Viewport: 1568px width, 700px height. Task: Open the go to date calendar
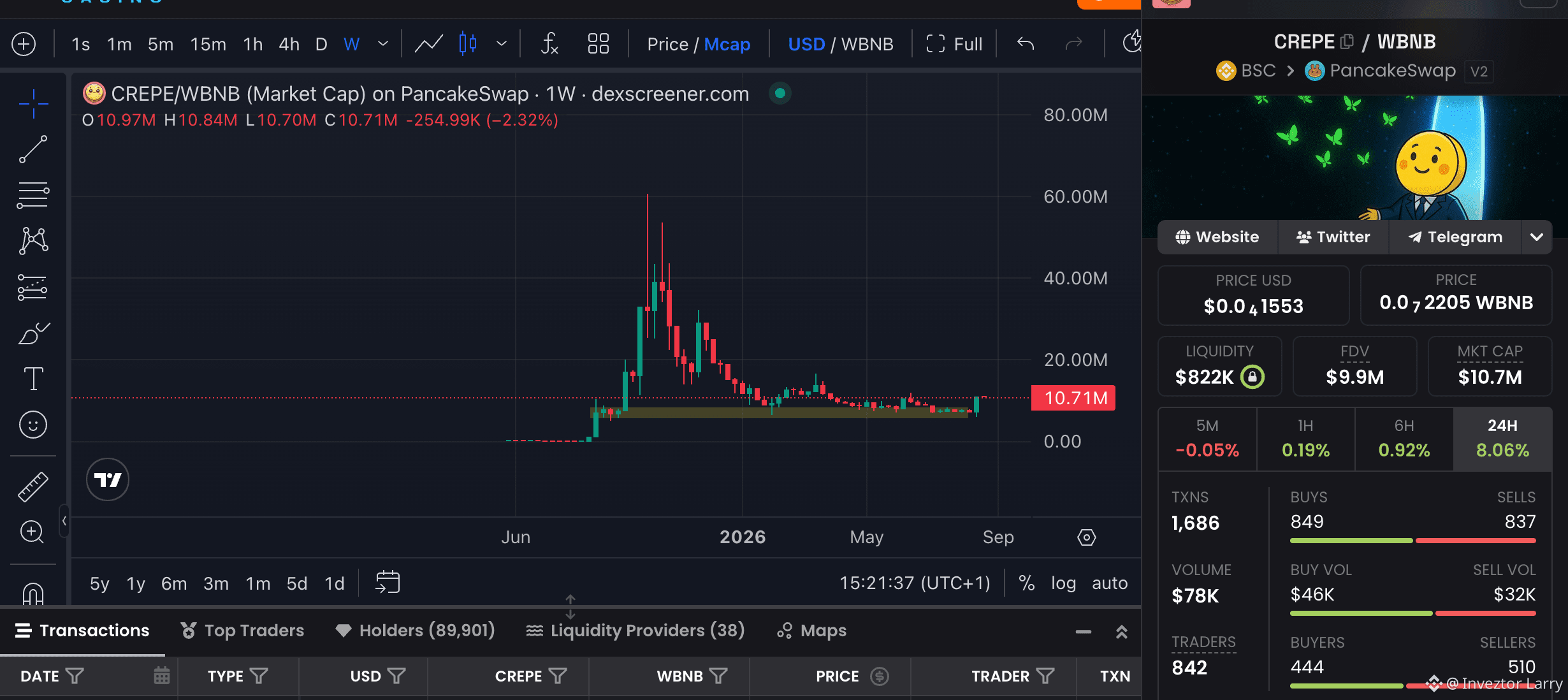(388, 582)
